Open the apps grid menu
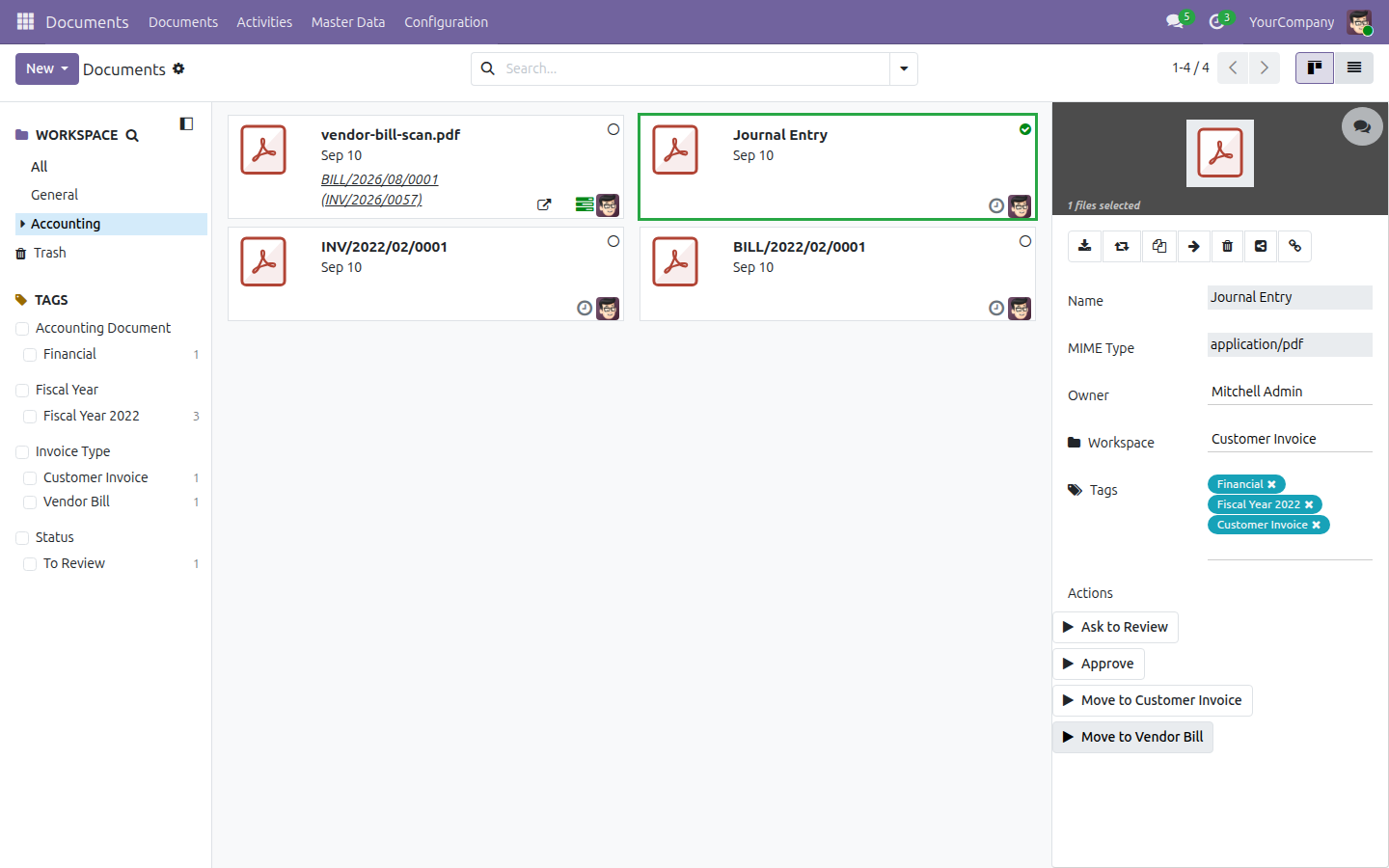Screen dimensions: 1389x868 (25, 21)
